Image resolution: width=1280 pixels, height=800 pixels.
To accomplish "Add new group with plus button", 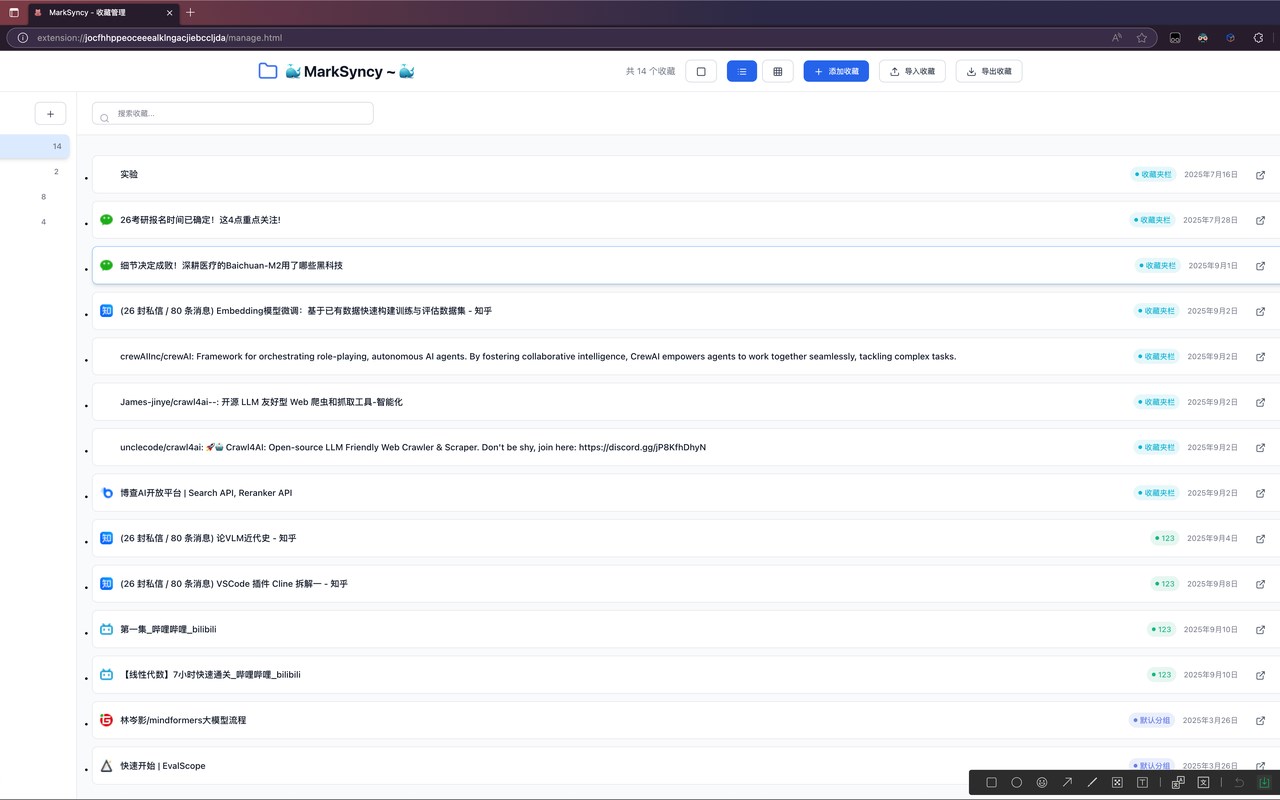I will point(50,114).
